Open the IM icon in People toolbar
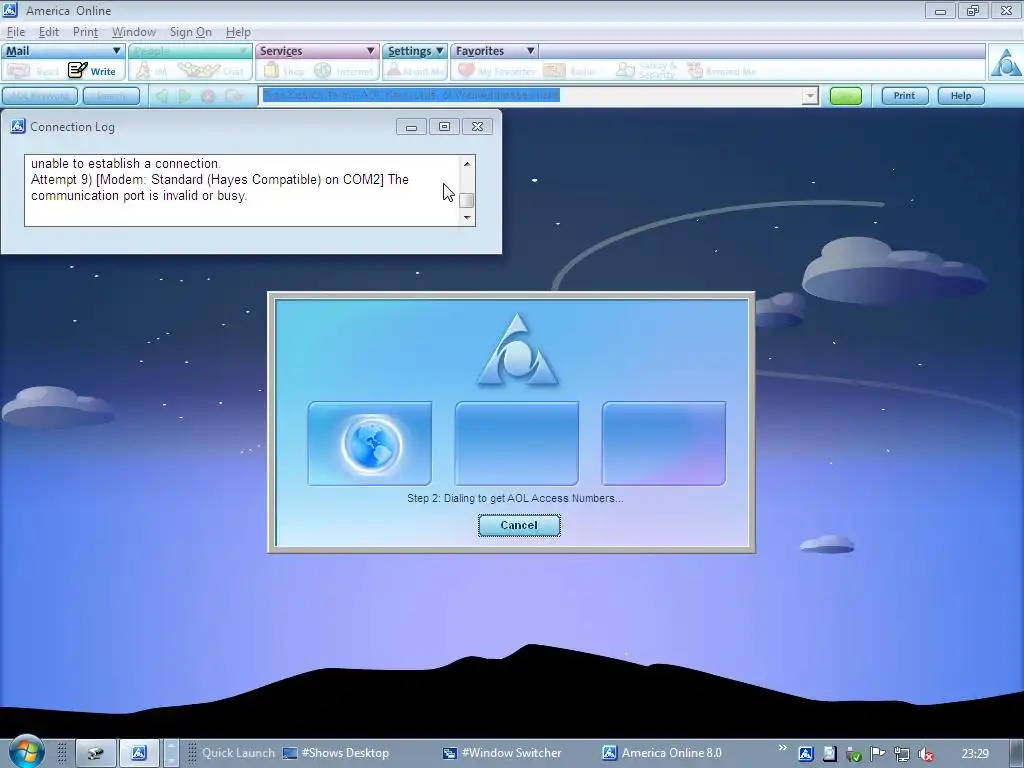 coord(144,70)
